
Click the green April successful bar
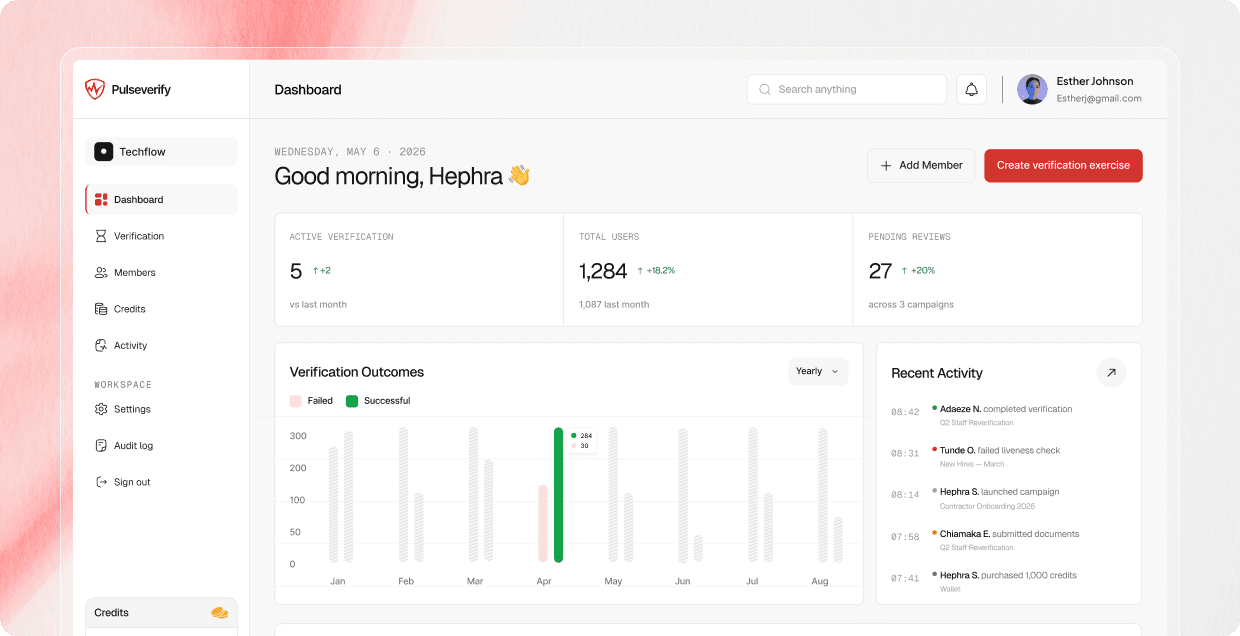tap(559, 495)
